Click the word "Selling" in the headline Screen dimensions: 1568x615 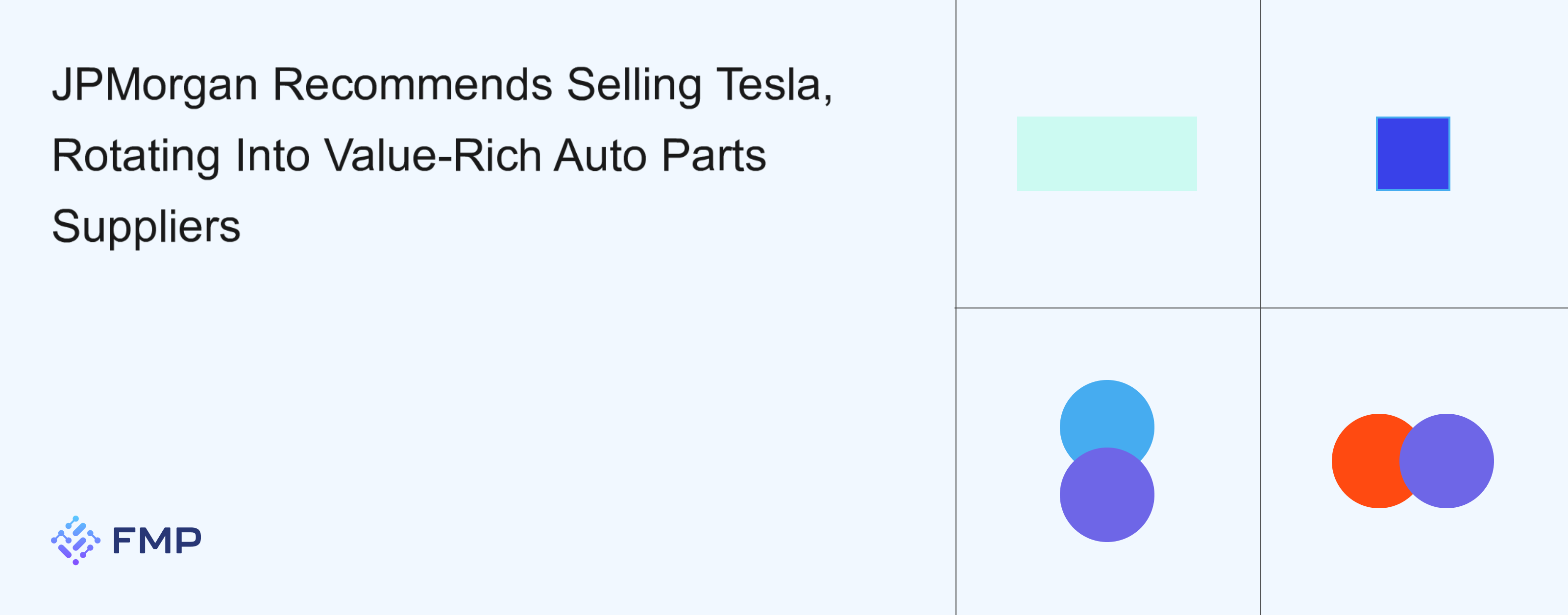[x=634, y=85]
